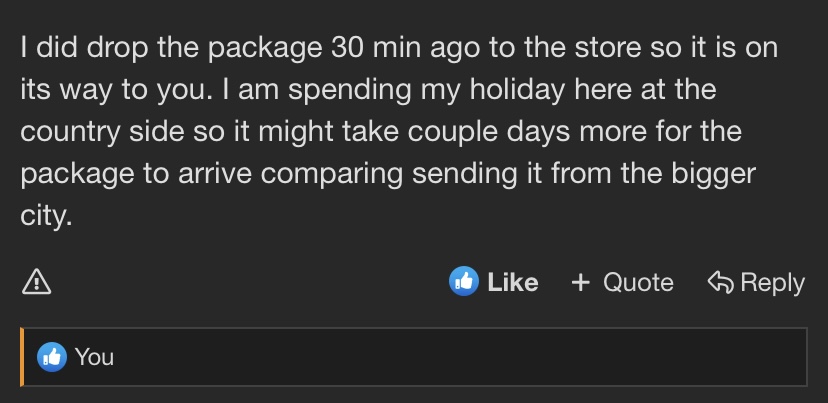Toggle Like on this message
The width and height of the screenshot is (828, 403).
(x=512, y=283)
